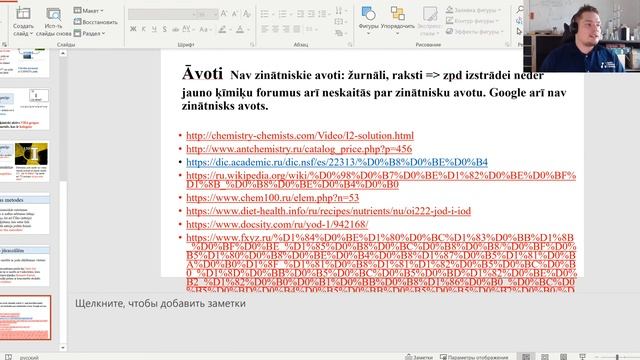Open the Раздел section dropdown
Image resolution: width=640 pixels, height=360 pixels.
[89, 33]
